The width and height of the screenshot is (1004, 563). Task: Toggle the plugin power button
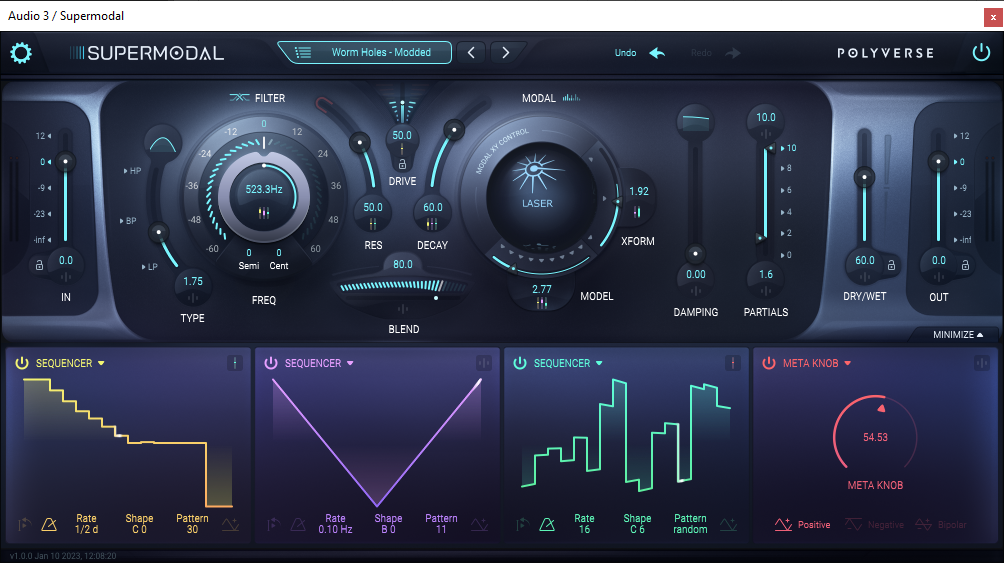(x=981, y=53)
